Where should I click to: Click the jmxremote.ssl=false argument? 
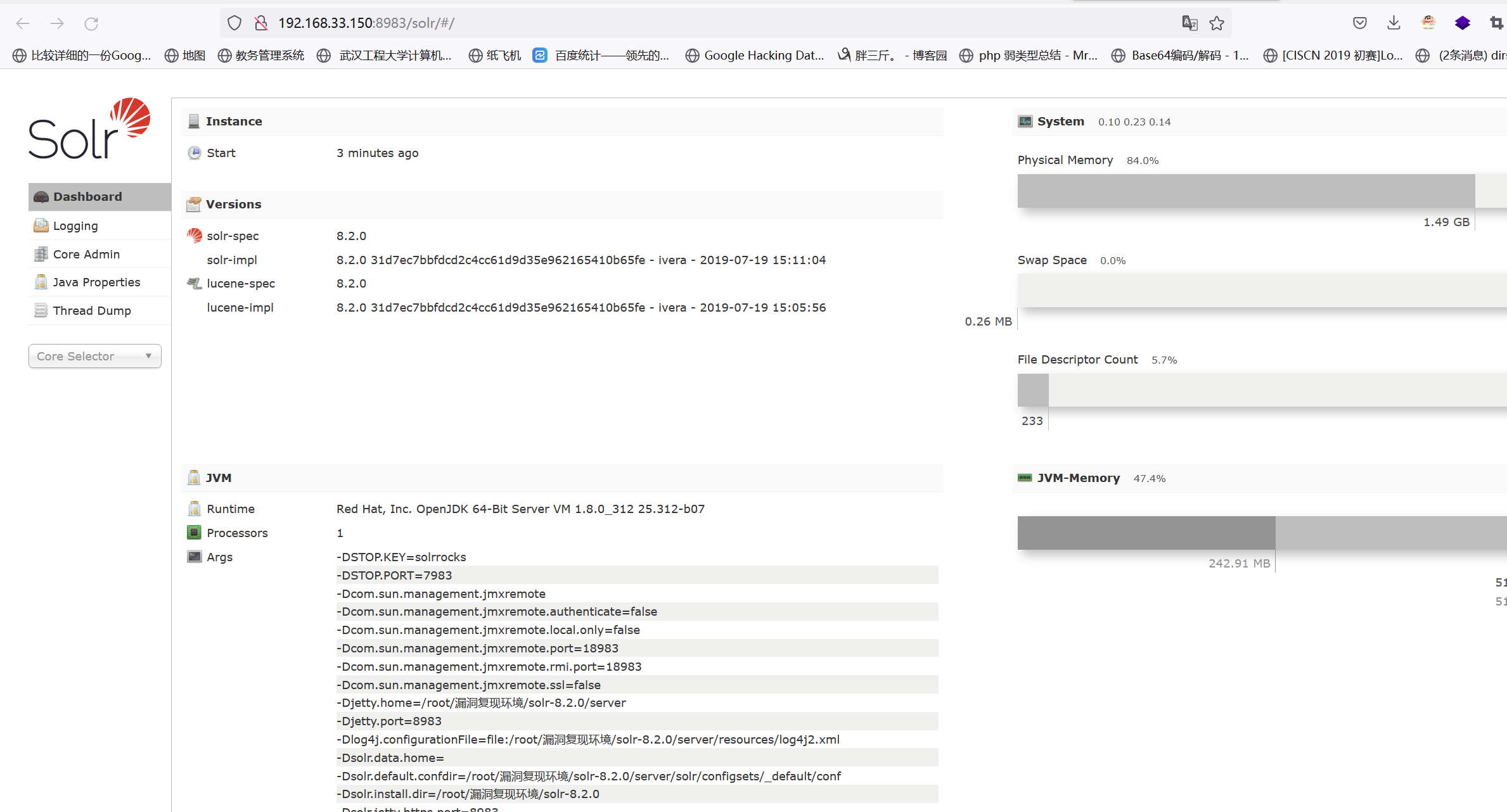[x=468, y=685]
